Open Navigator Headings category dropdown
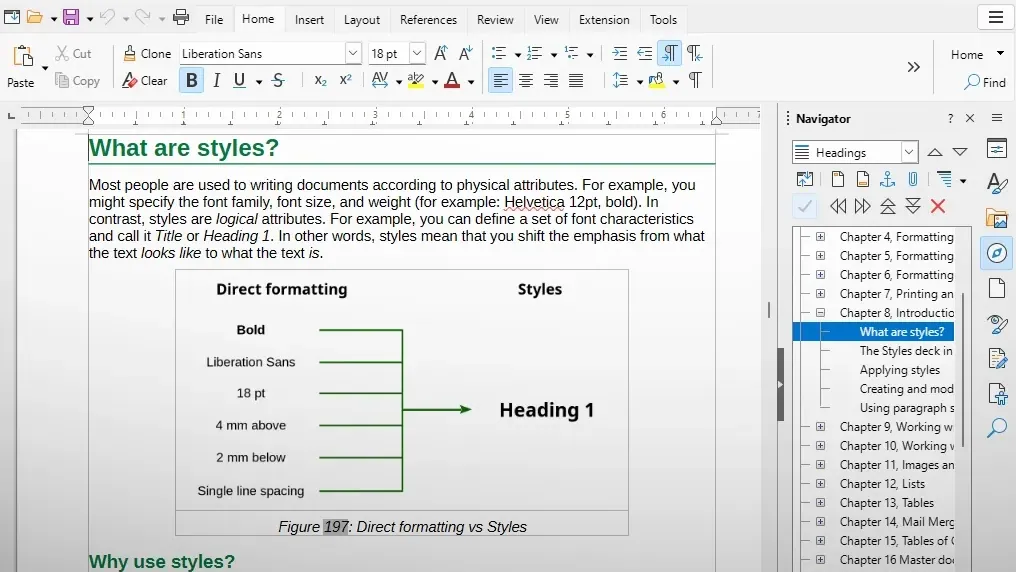The height and width of the screenshot is (572, 1016). click(909, 152)
